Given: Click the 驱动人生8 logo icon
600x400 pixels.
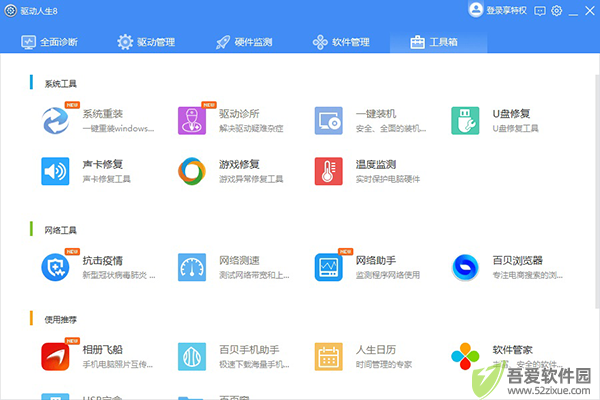Looking at the screenshot, I should pos(11,11).
